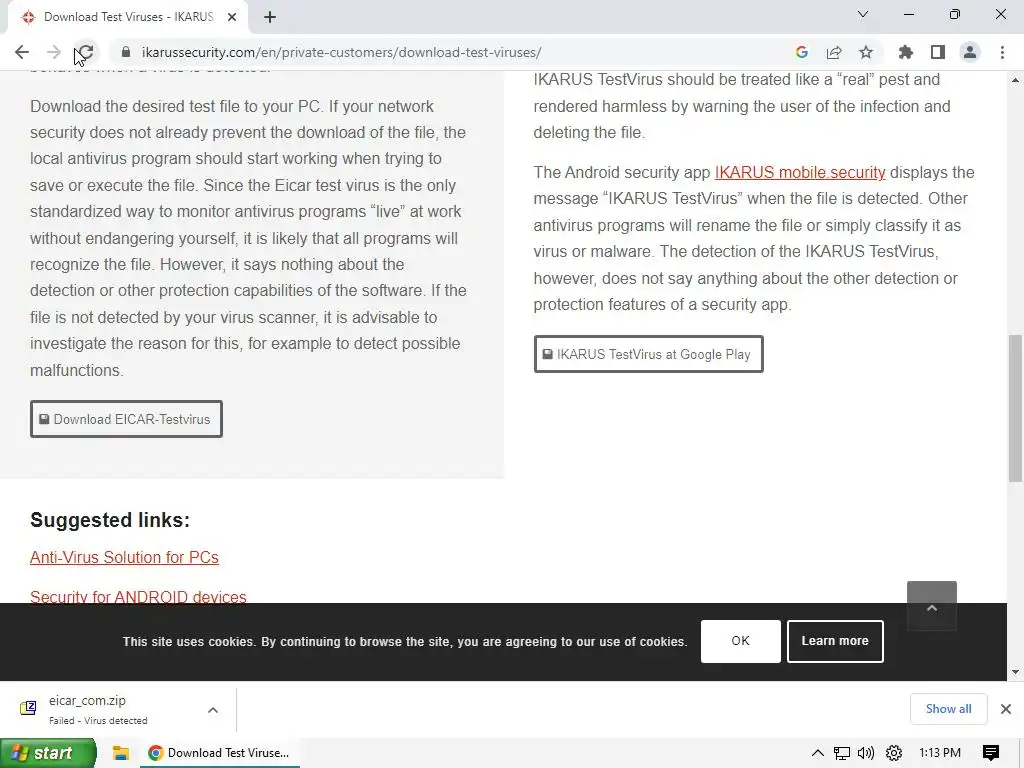This screenshot has height=768, width=1024.
Task: Open File Explorer from taskbar
Action: click(x=121, y=753)
